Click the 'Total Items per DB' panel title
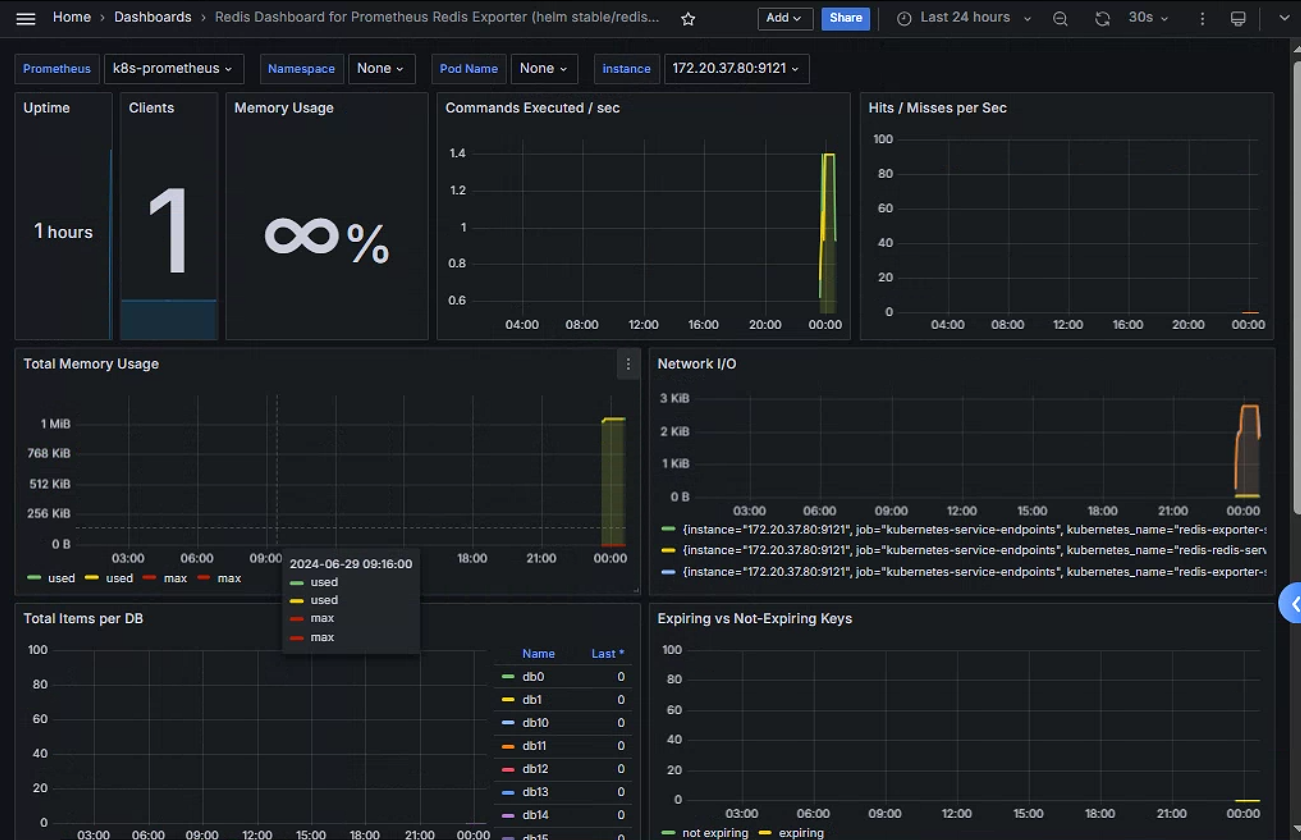1301x840 pixels. [x=83, y=619]
